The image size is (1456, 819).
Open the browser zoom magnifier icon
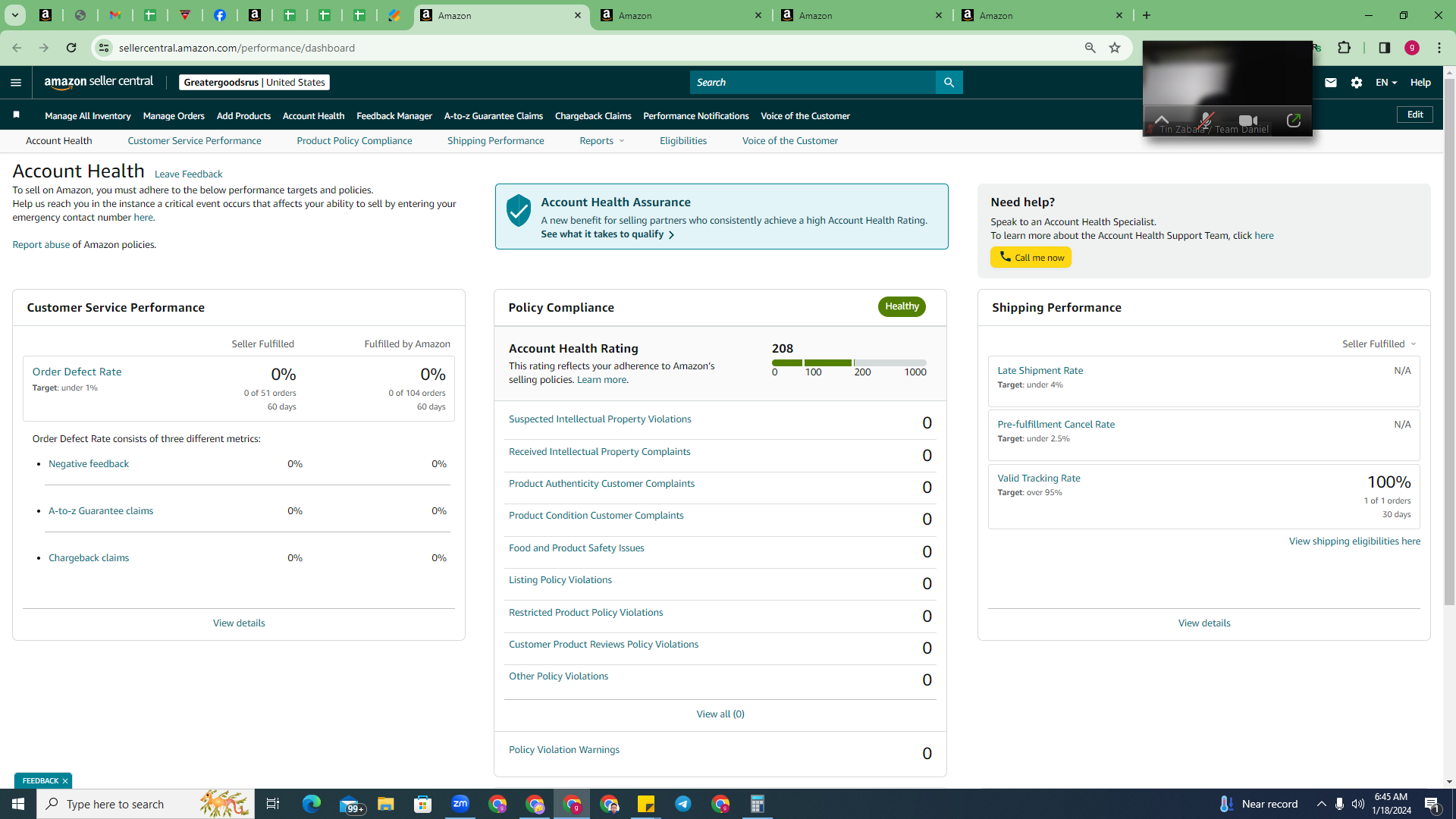click(1090, 48)
